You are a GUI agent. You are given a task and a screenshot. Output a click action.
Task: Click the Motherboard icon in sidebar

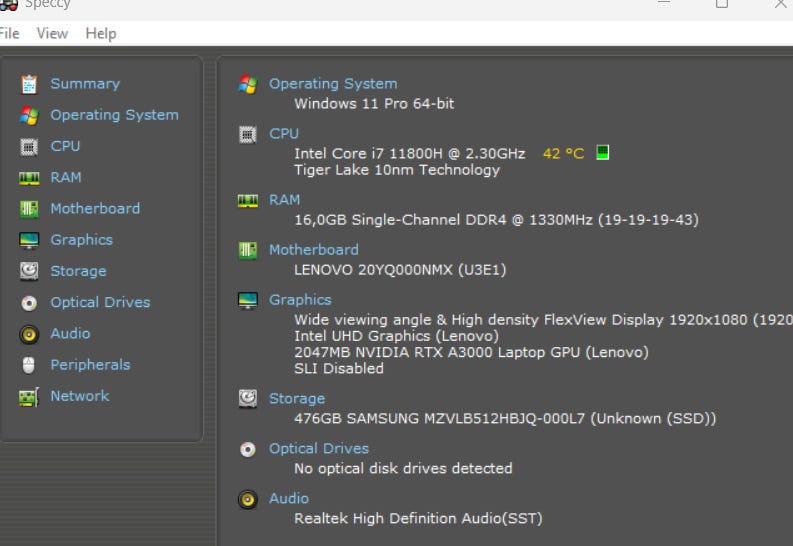point(29,209)
